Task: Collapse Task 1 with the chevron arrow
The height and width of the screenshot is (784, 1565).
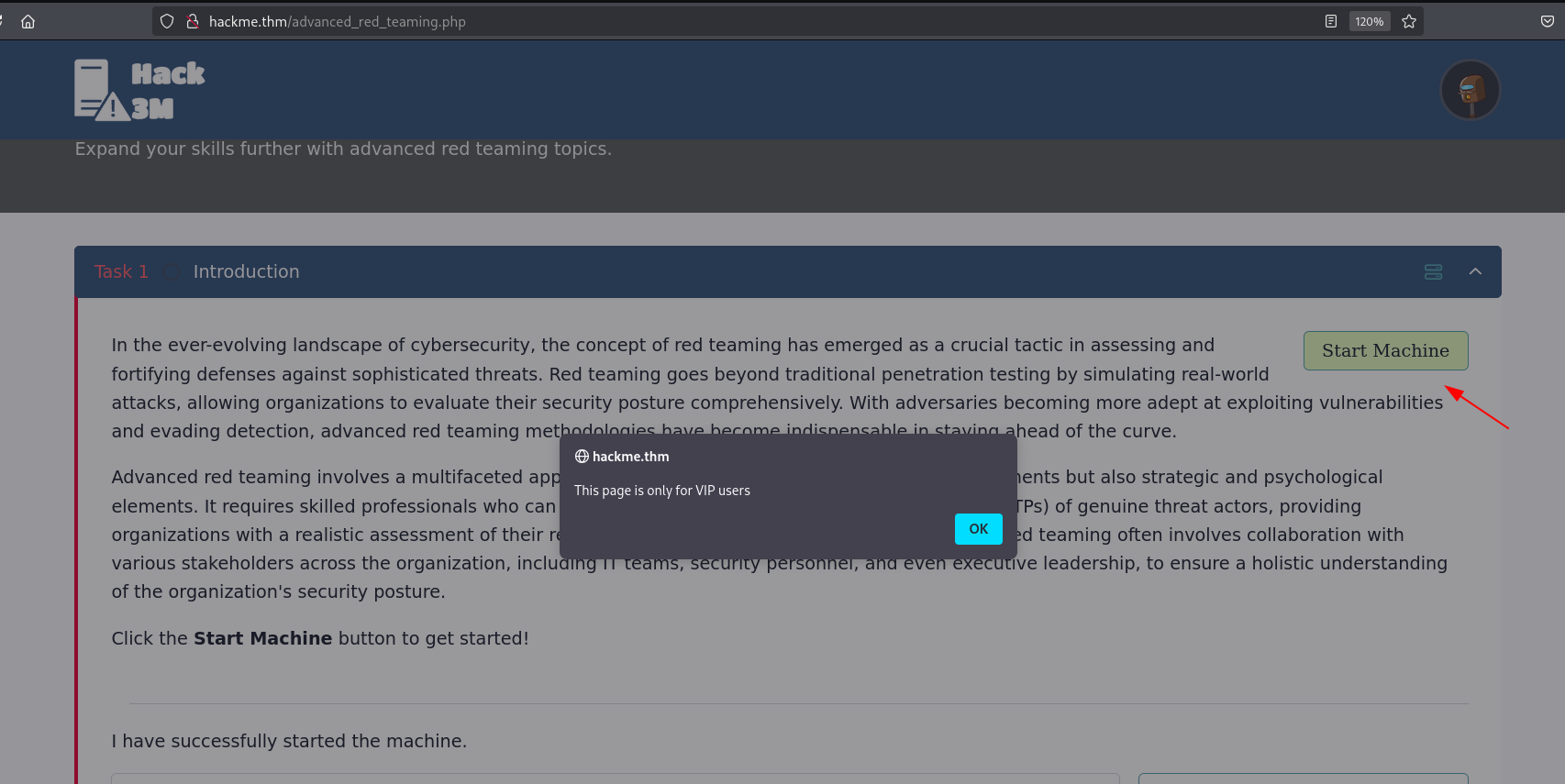Action: point(1475,271)
